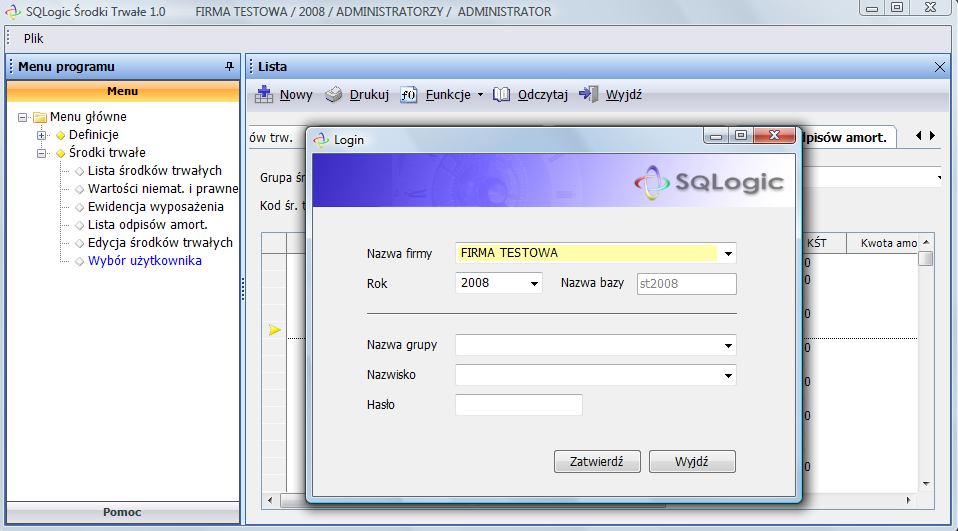The width and height of the screenshot is (958, 531).
Task: Collapse the Środki trwałe tree node
Action: (x=42, y=153)
